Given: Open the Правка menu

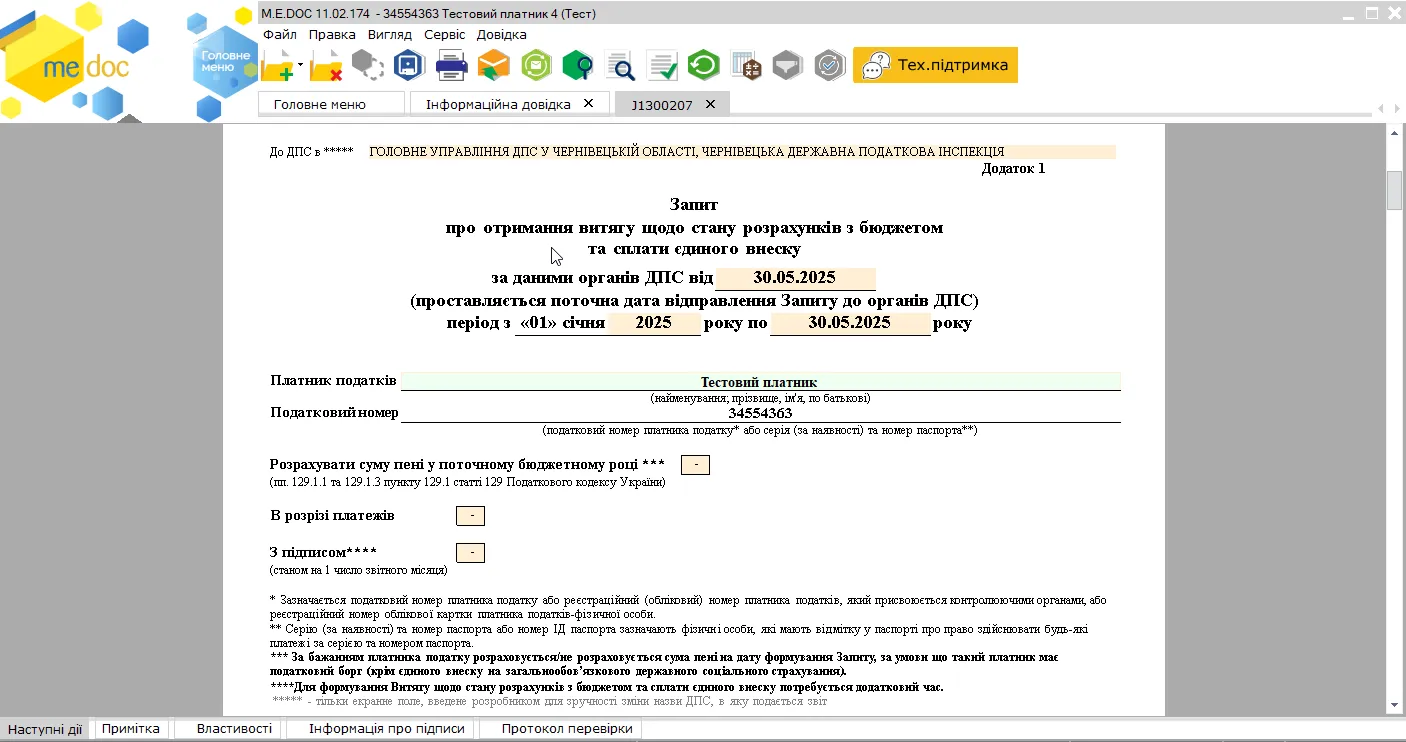Looking at the screenshot, I should 332,34.
